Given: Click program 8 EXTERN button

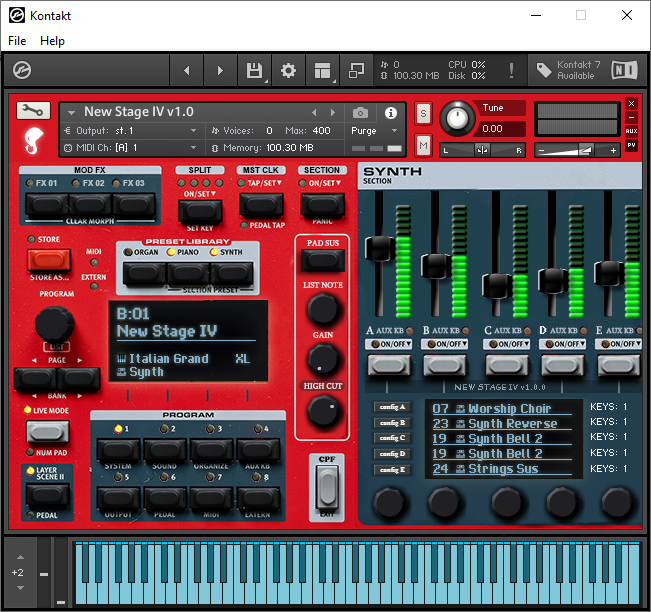Looking at the screenshot, I should [258, 498].
